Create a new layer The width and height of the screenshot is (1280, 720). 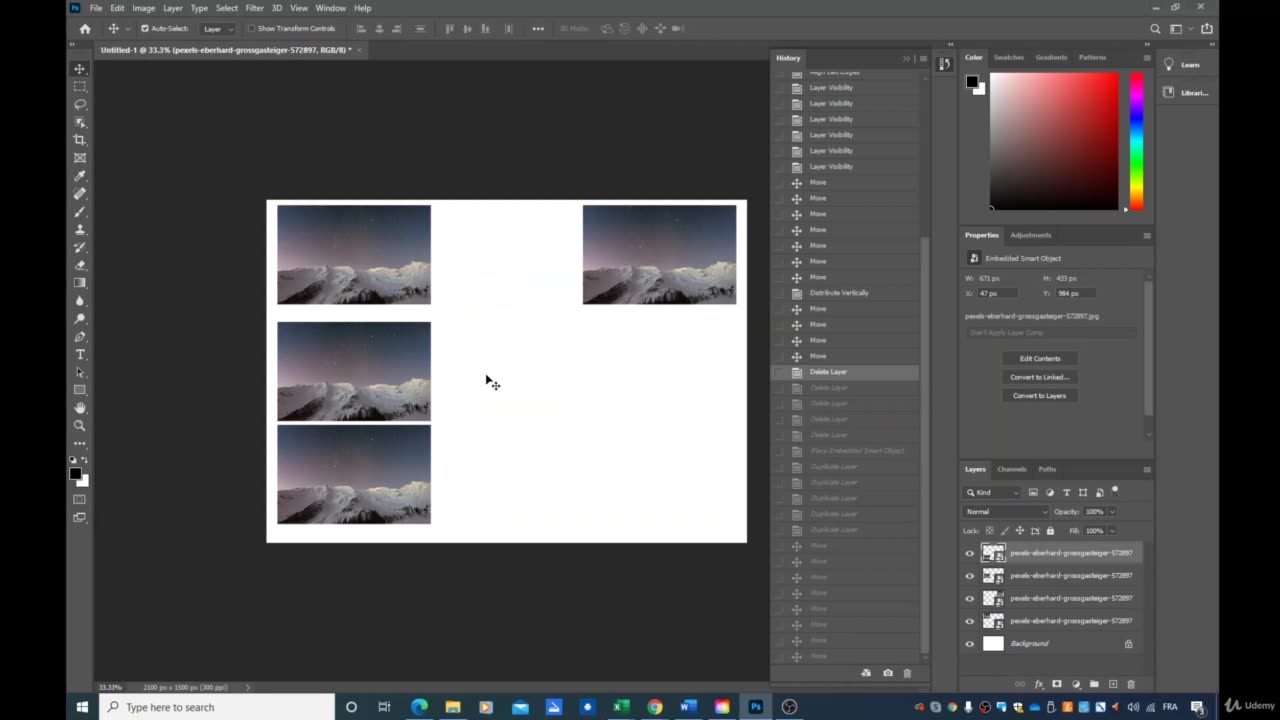(1112, 684)
